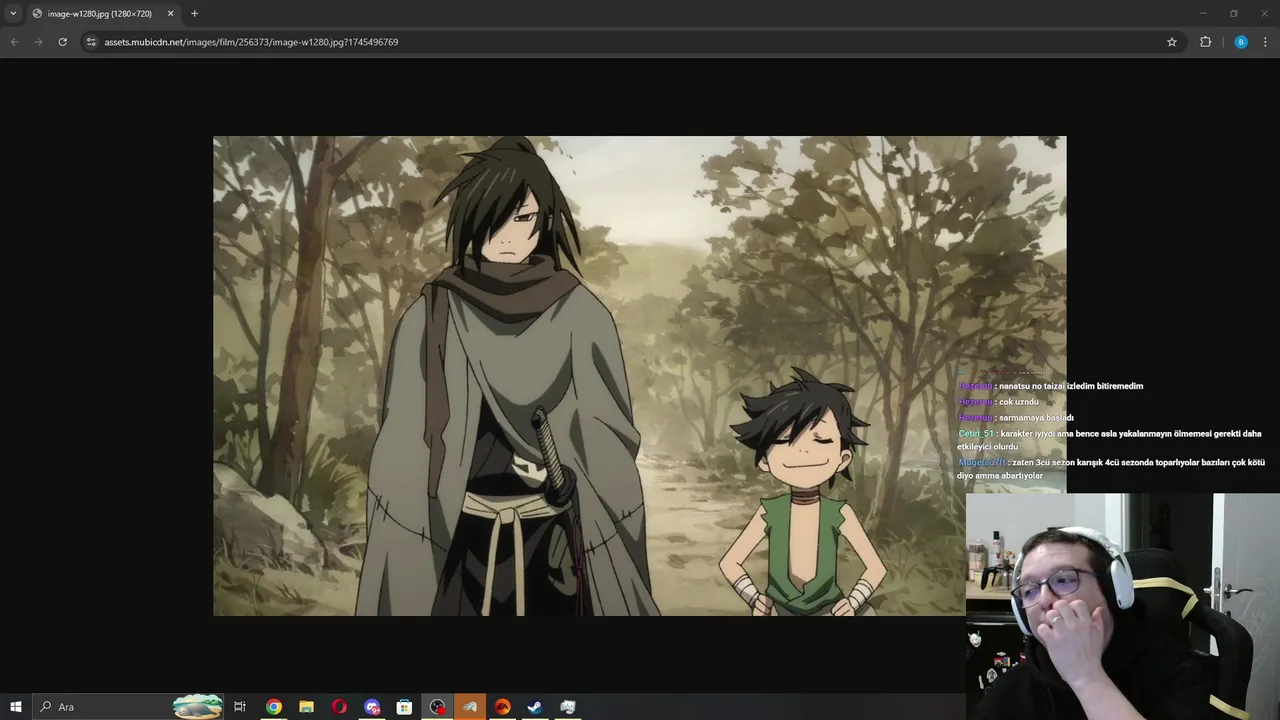Image resolution: width=1280 pixels, height=720 pixels.
Task: Launch Opera browser from taskbar
Action: pos(339,707)
